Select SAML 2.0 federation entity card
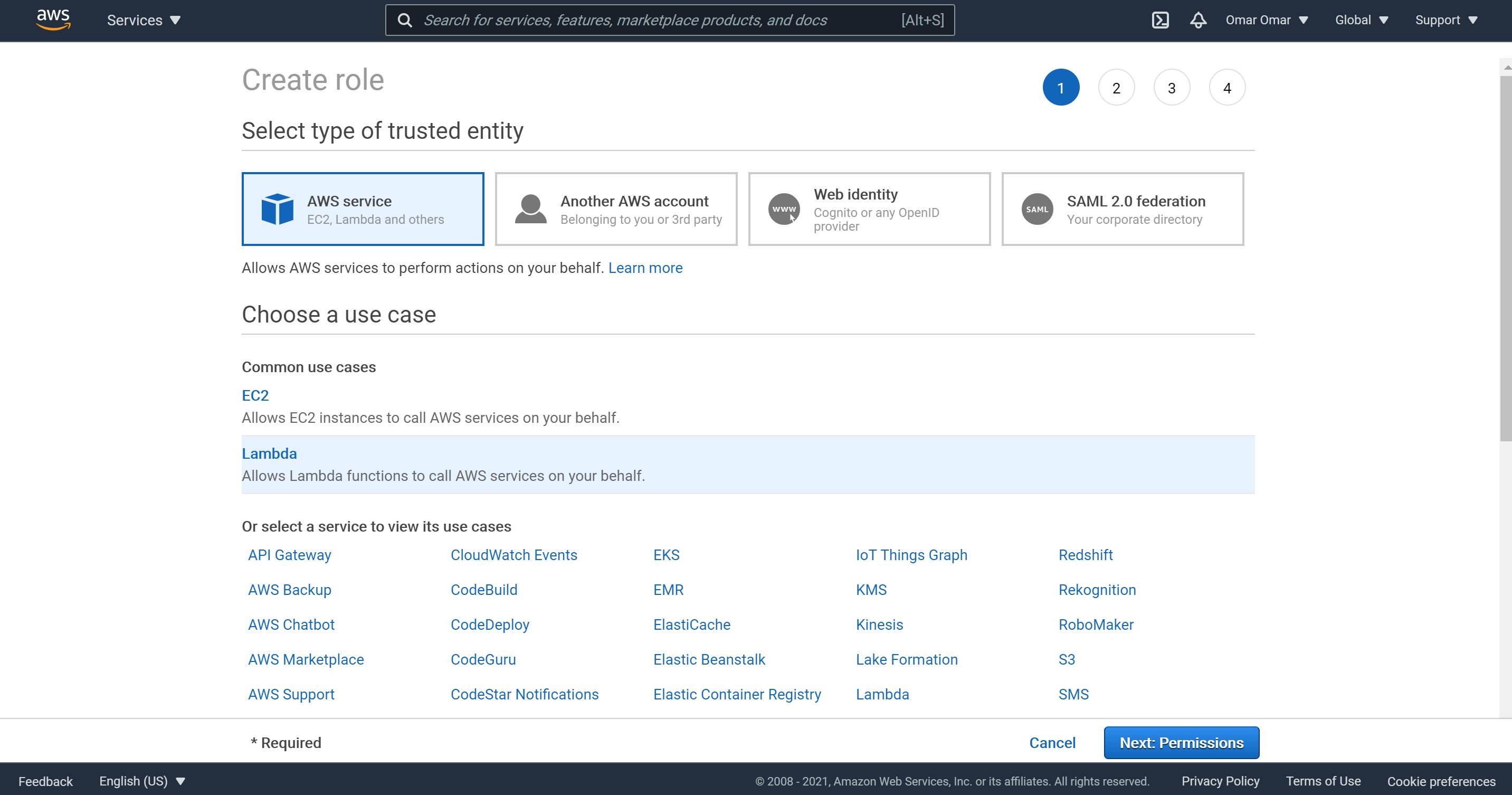This screenshot has width=1512, height=795. coord(1123,209)
